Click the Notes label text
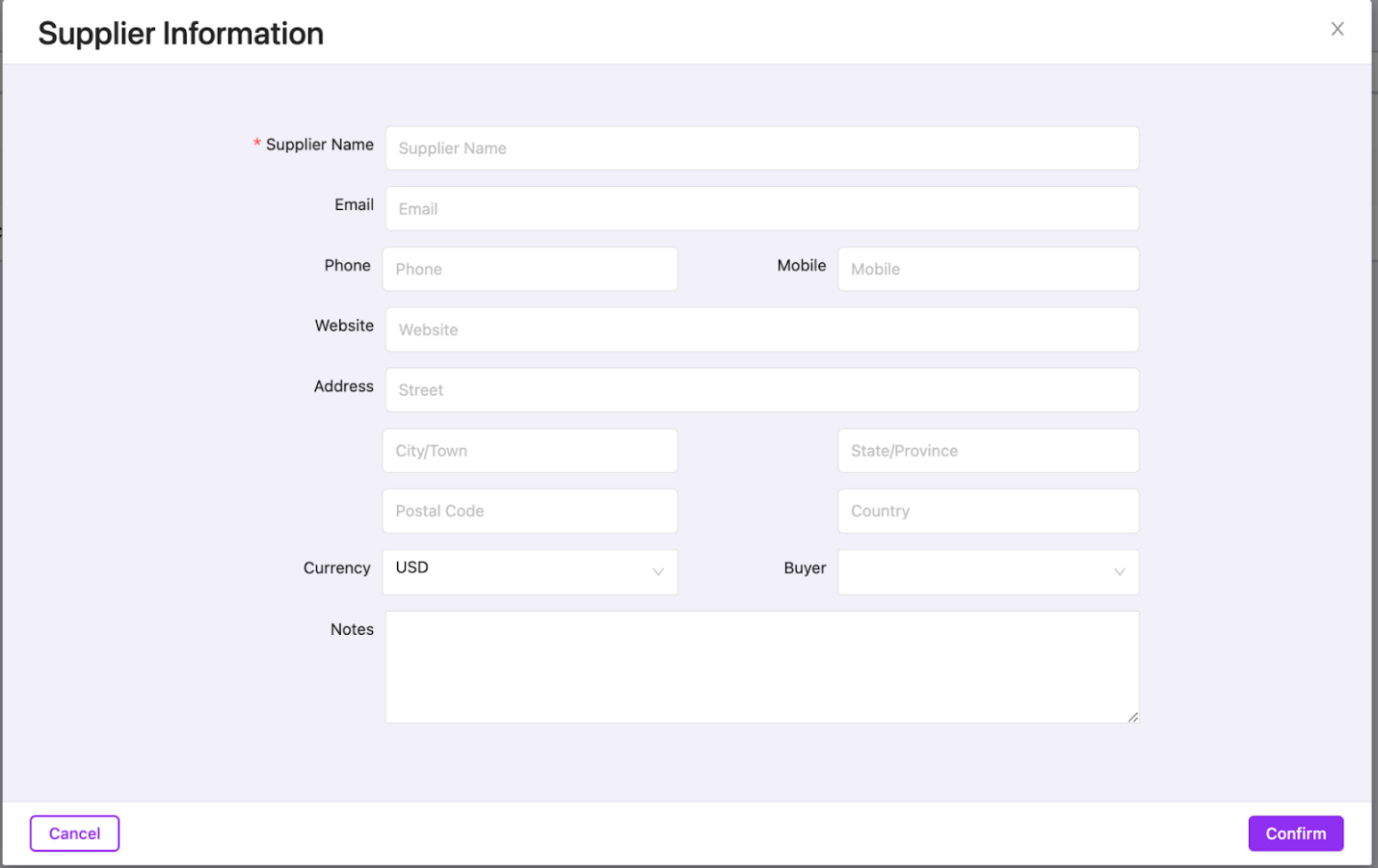 [352, 629]
